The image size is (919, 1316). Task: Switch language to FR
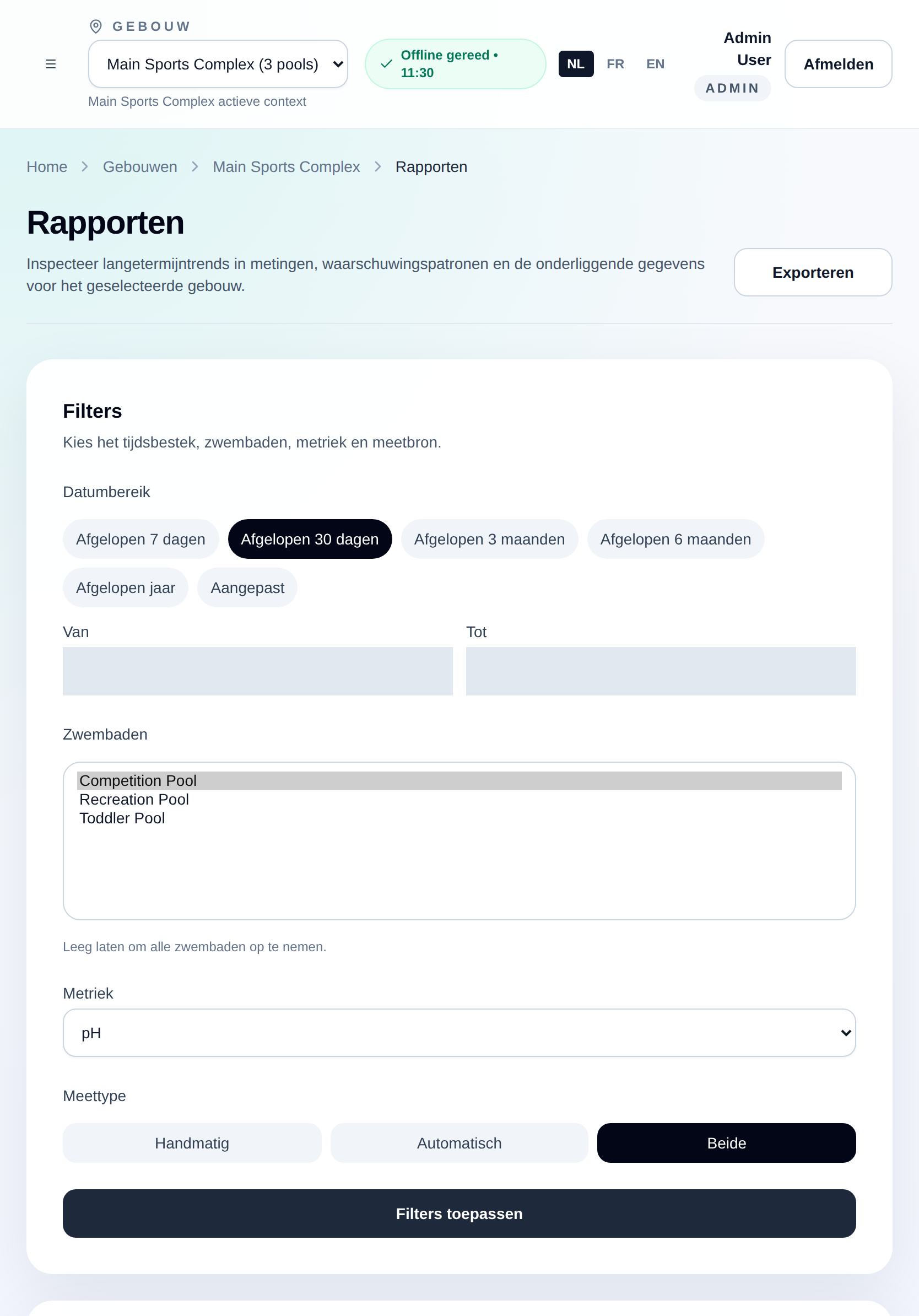(615, 63)
